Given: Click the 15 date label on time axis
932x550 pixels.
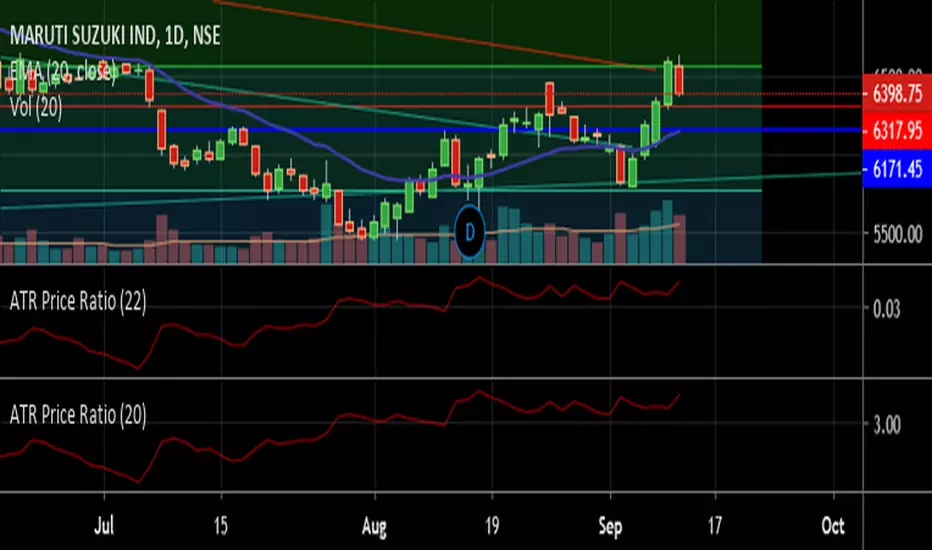Looking at the screenshot, I should (221, 526).
